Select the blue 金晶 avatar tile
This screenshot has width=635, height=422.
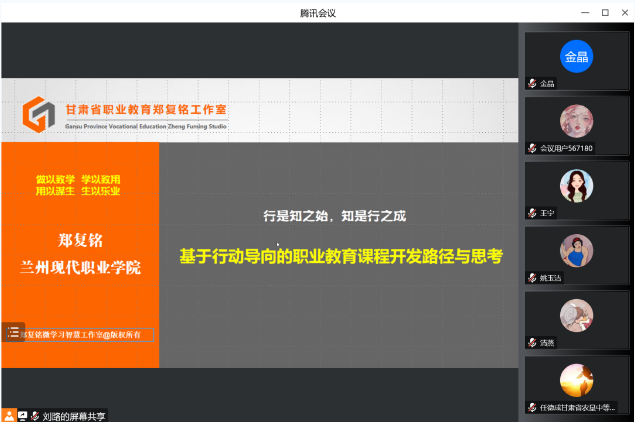[576, 57]
